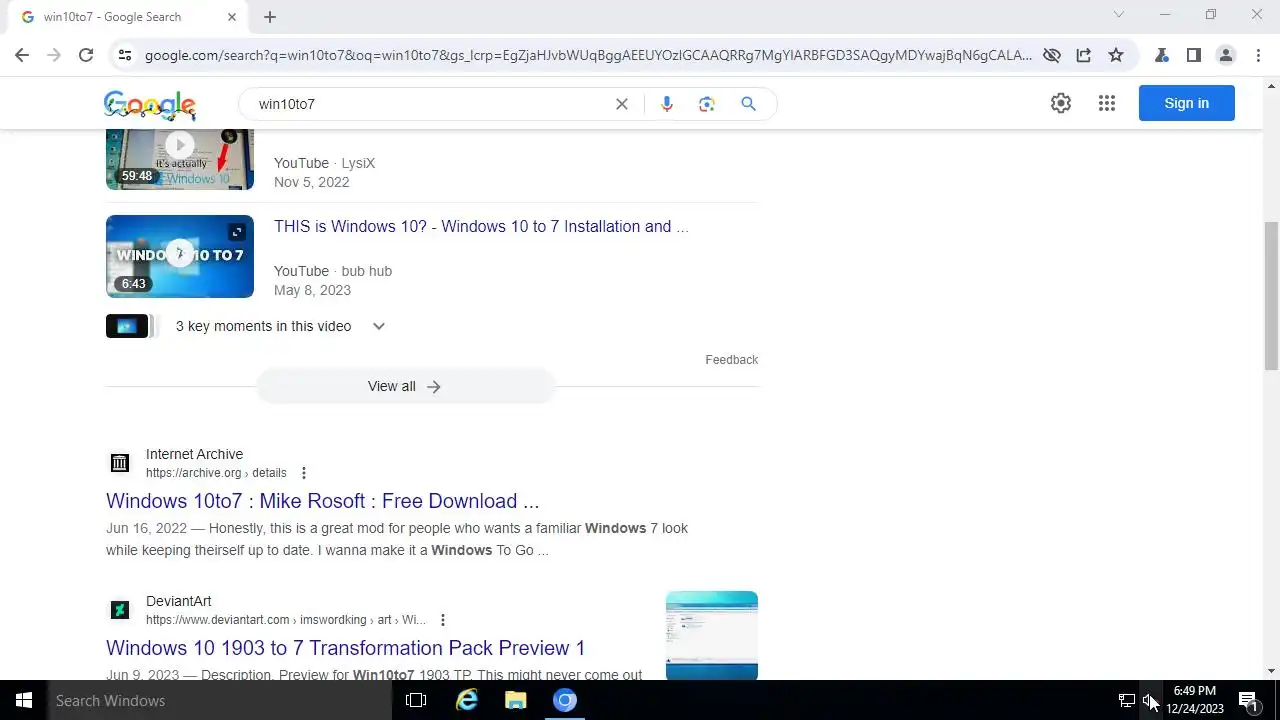This screenshot has height=720, width=1280.
Task: Click the browser back arrow
Action: pyautogui.click(x=22, y=55)
